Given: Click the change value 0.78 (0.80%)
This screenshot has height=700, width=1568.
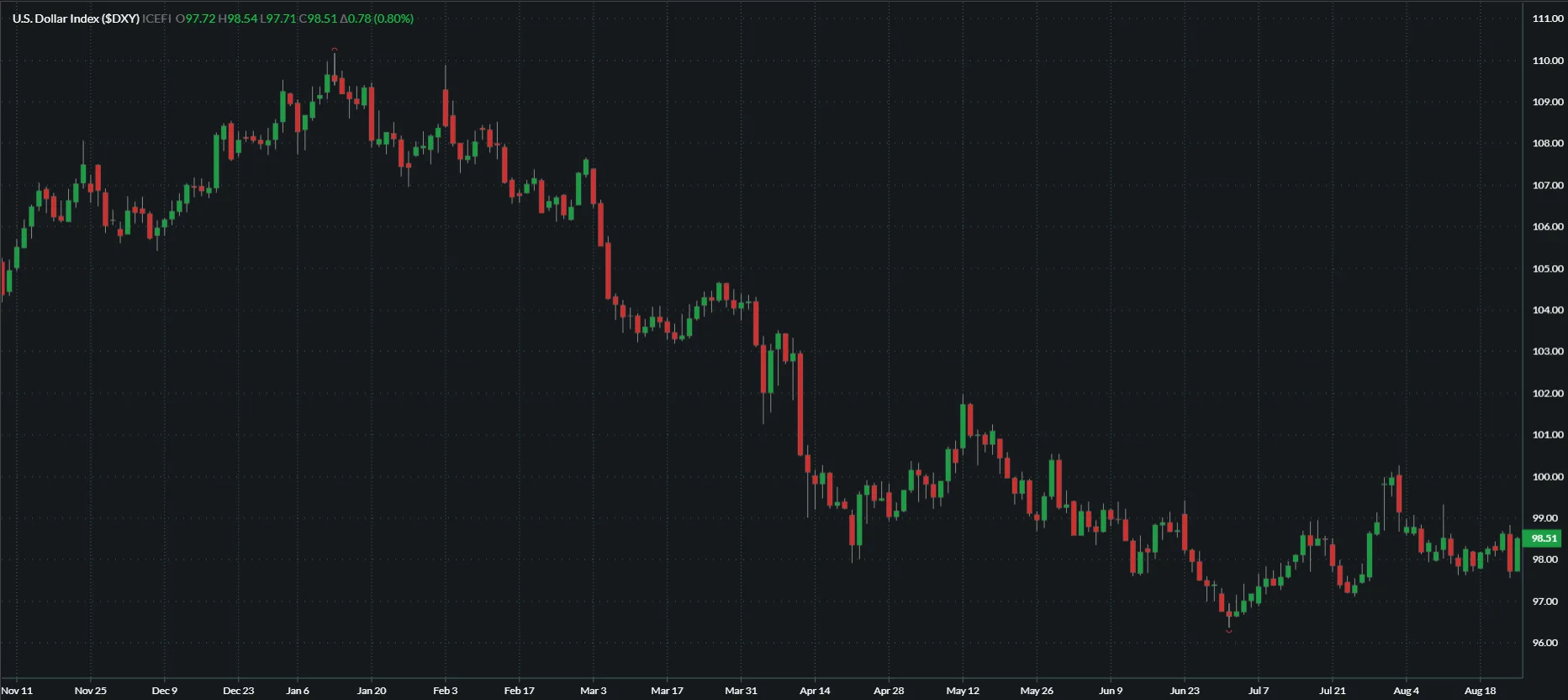Looking at the screenshot, I should [x=377, y=19].
